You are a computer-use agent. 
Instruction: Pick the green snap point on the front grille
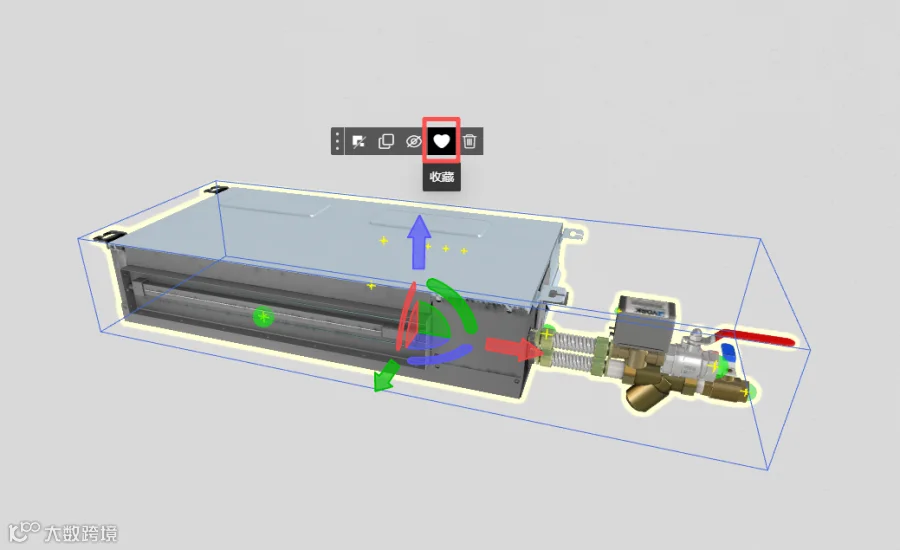pyautogui.click(x=263, y=316)
